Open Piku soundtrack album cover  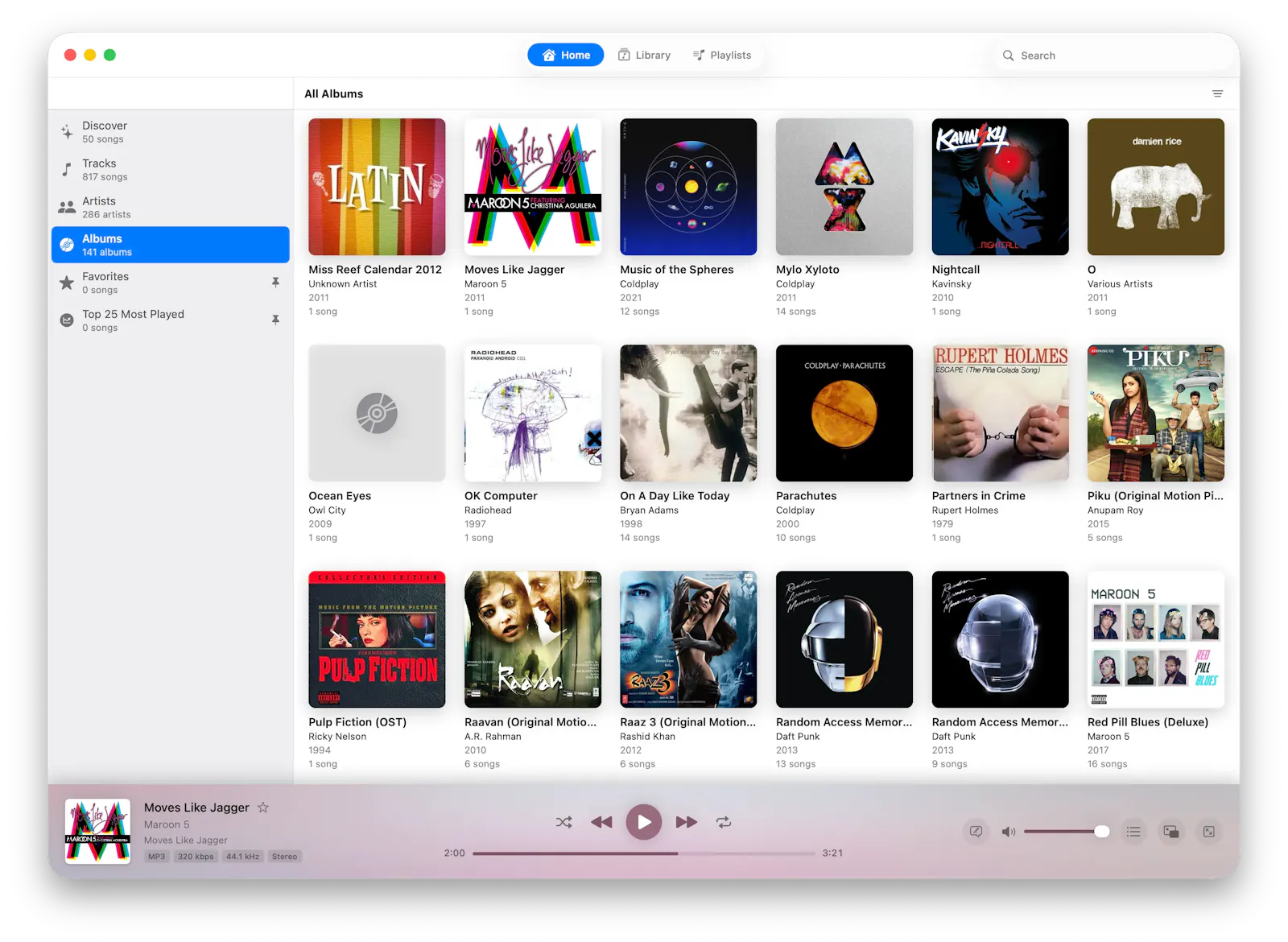pos(1156,413)
